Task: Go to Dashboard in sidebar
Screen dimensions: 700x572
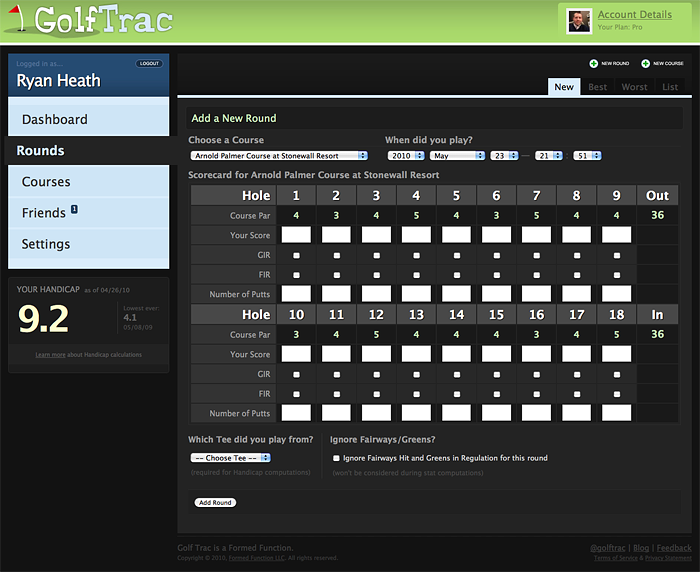Action: pos(88,119)
